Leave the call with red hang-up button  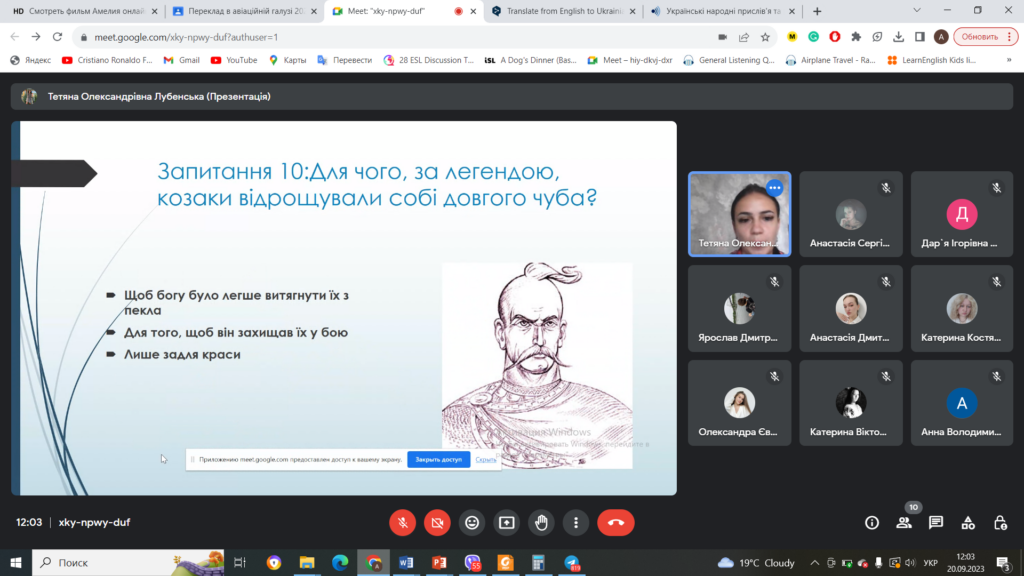pos(615,522)
